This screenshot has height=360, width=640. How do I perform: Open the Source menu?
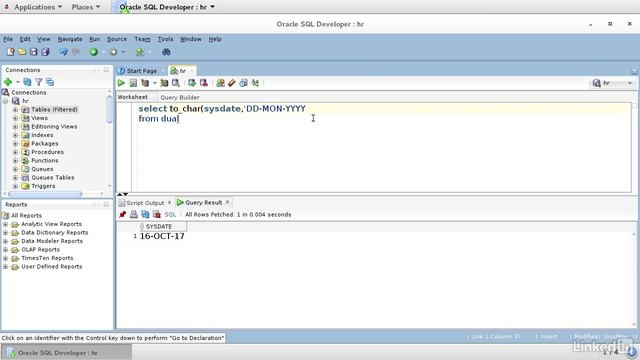point(117,39)
